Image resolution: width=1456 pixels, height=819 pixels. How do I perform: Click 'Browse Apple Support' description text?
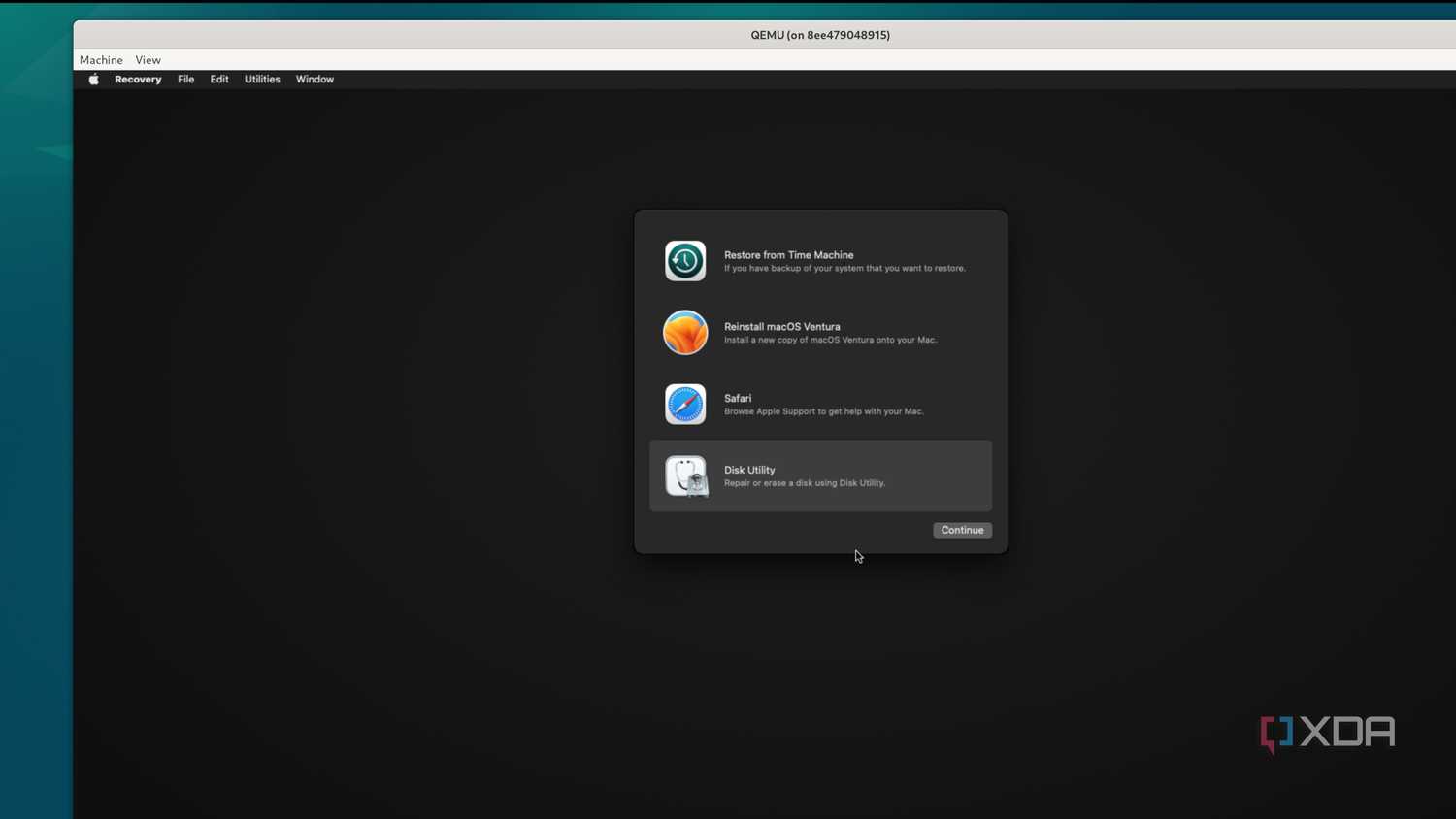[824, 411]
